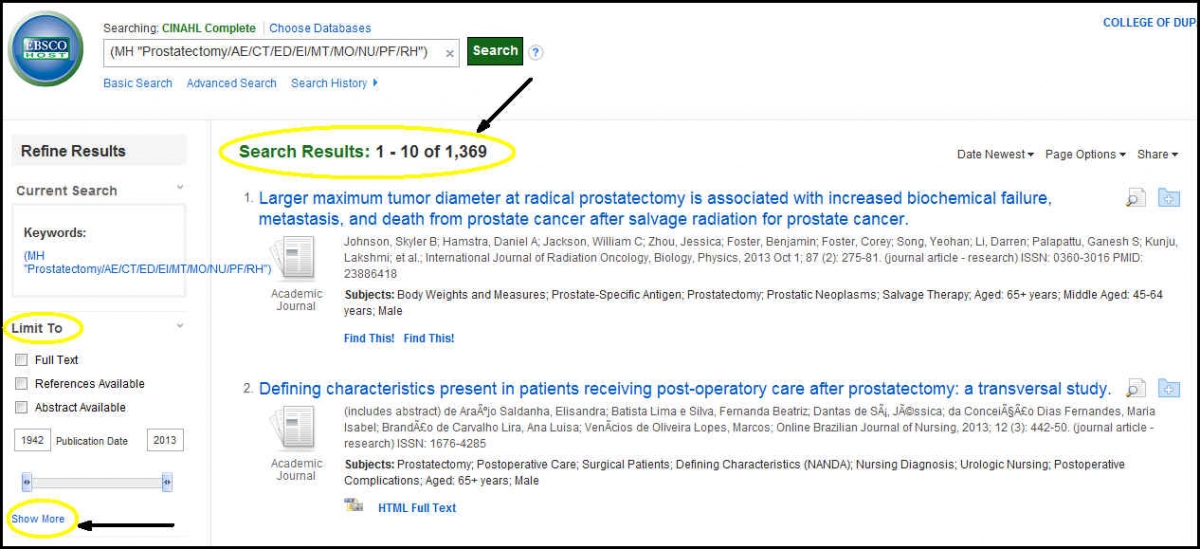1200x549 pixels.
Task: Go to Advanced Search
Action: click(x=231, y=83)
